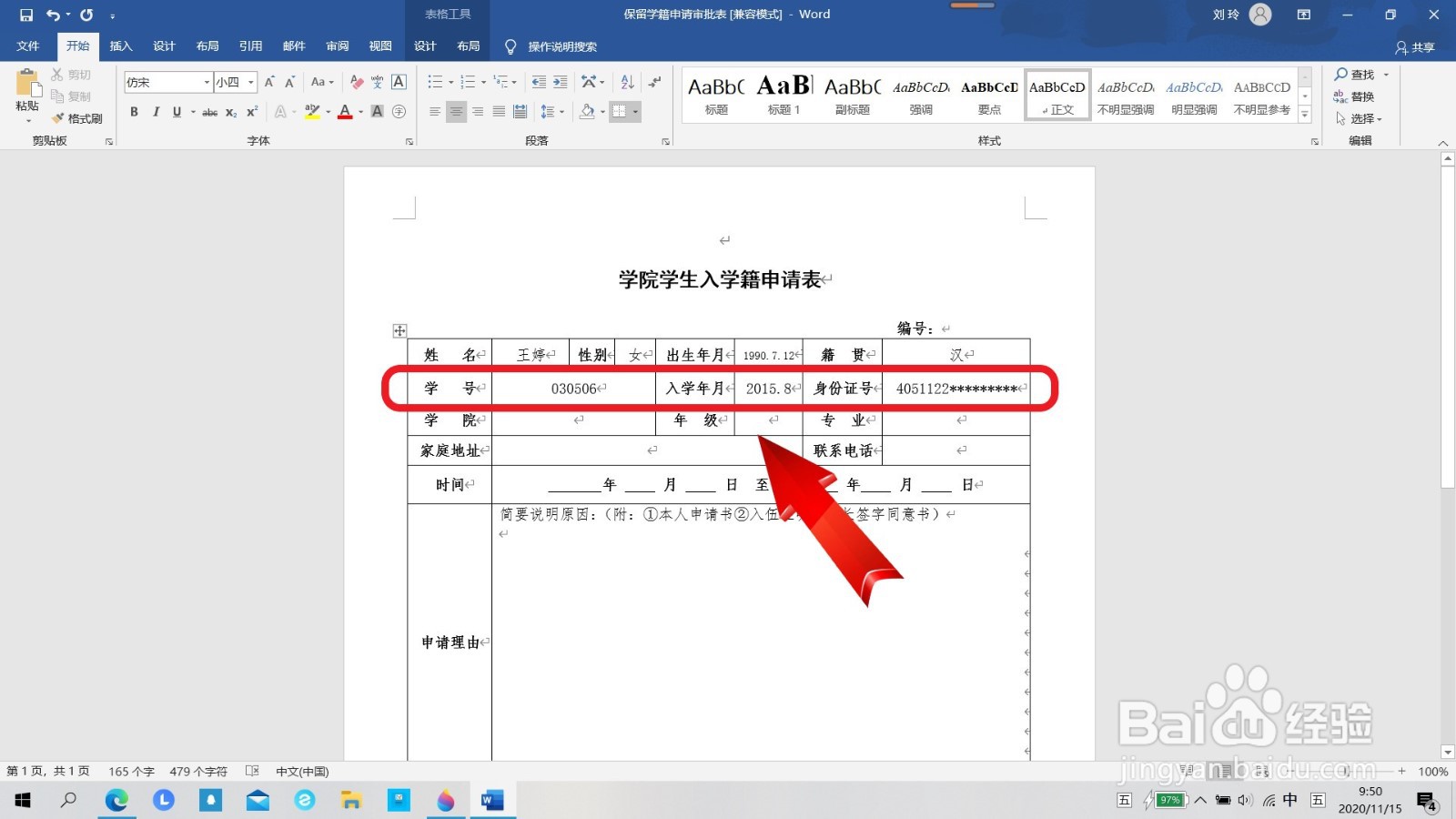Click the Paste clipboard icon

[x=27, y=84]
